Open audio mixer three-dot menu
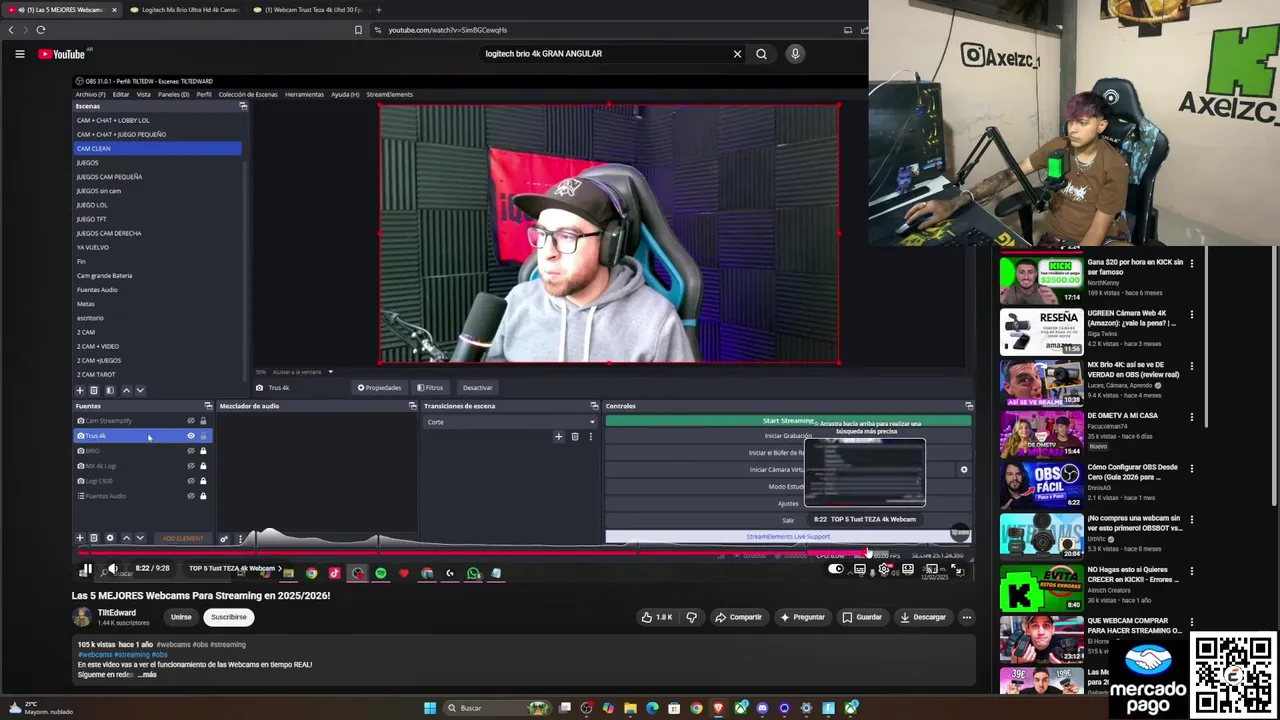Screen dimensions: 1280x720 (240, 539)
